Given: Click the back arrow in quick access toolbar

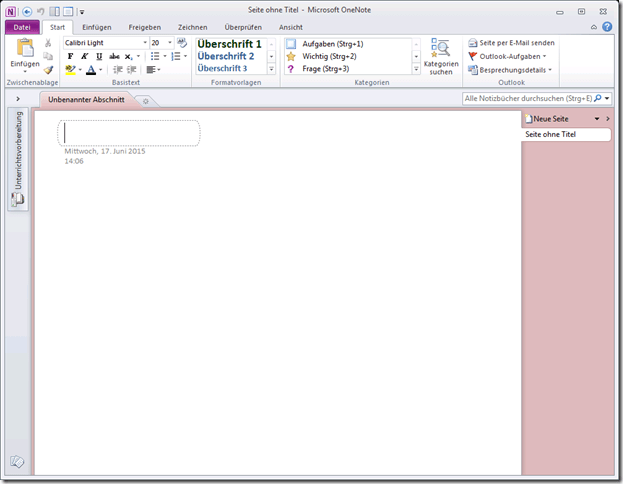Looking at the screenshot, I should 27,11.
